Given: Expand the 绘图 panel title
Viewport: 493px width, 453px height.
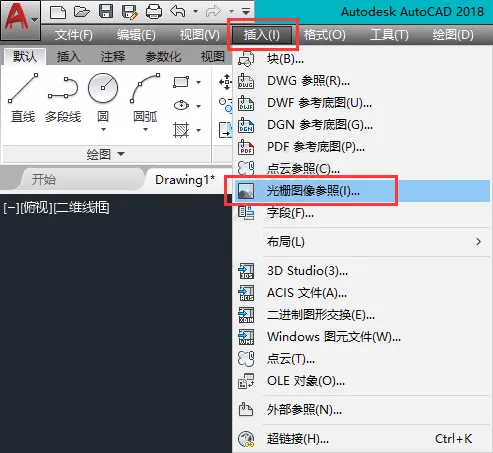Looking at the screenshot, I should point(106,154).
